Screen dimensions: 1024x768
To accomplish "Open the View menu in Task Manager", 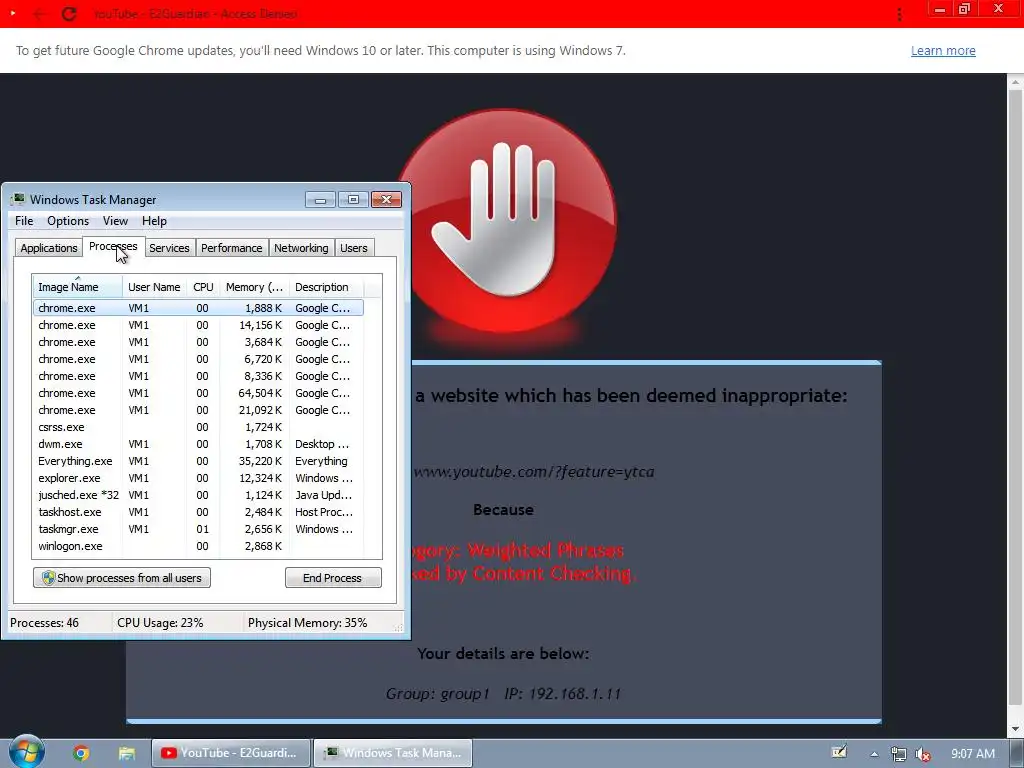I will (115, 221).
